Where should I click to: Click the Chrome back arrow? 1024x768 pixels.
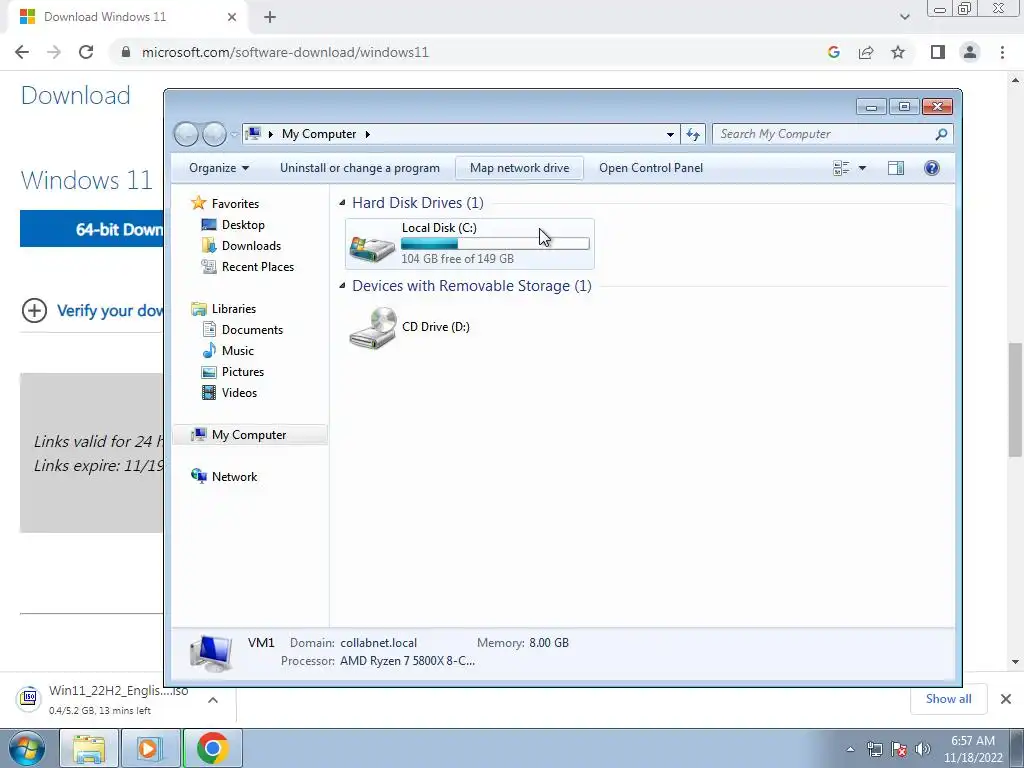[x=22, y=52]
